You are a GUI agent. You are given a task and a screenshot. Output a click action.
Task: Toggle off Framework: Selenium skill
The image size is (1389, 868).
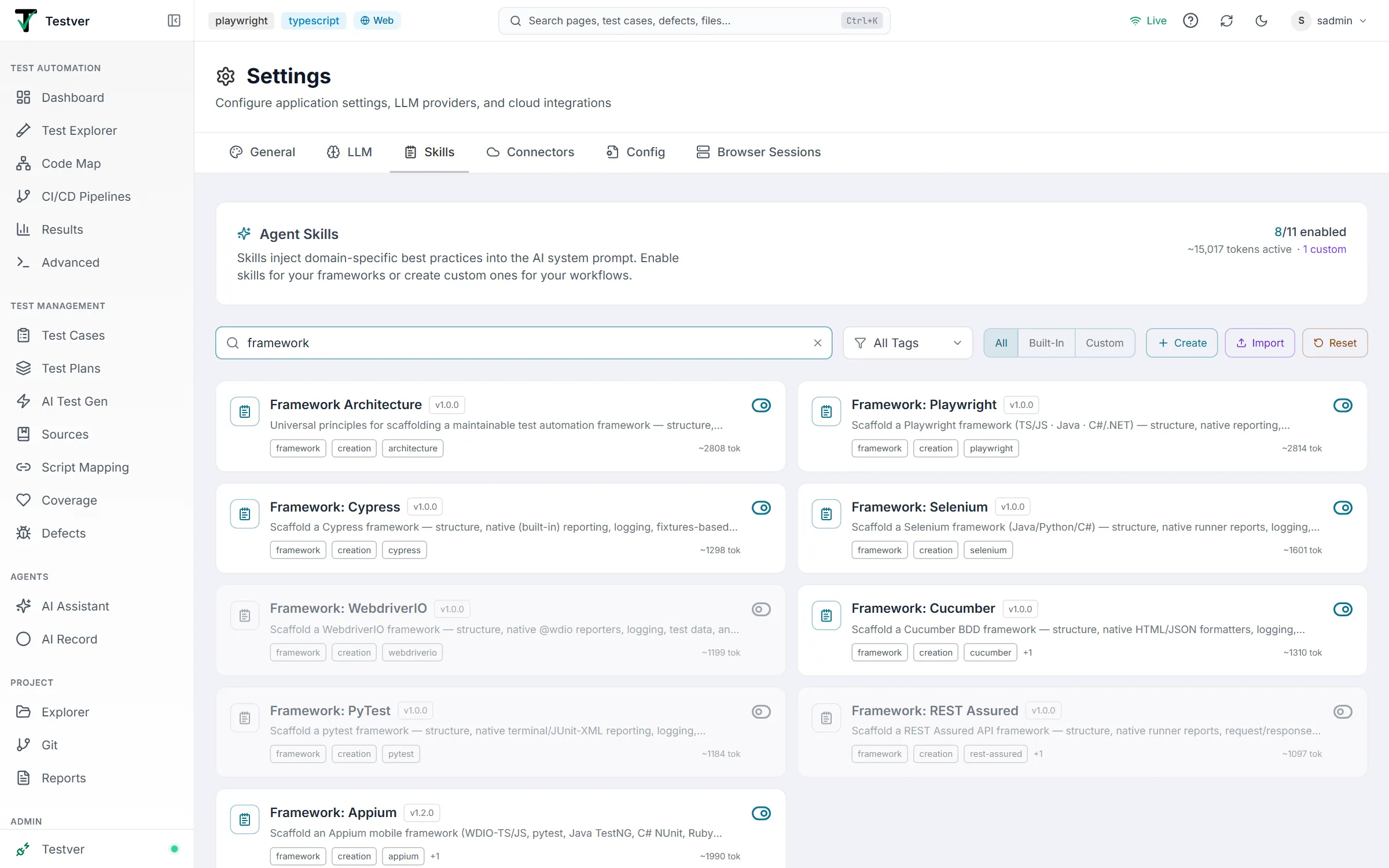[1343, 507]
